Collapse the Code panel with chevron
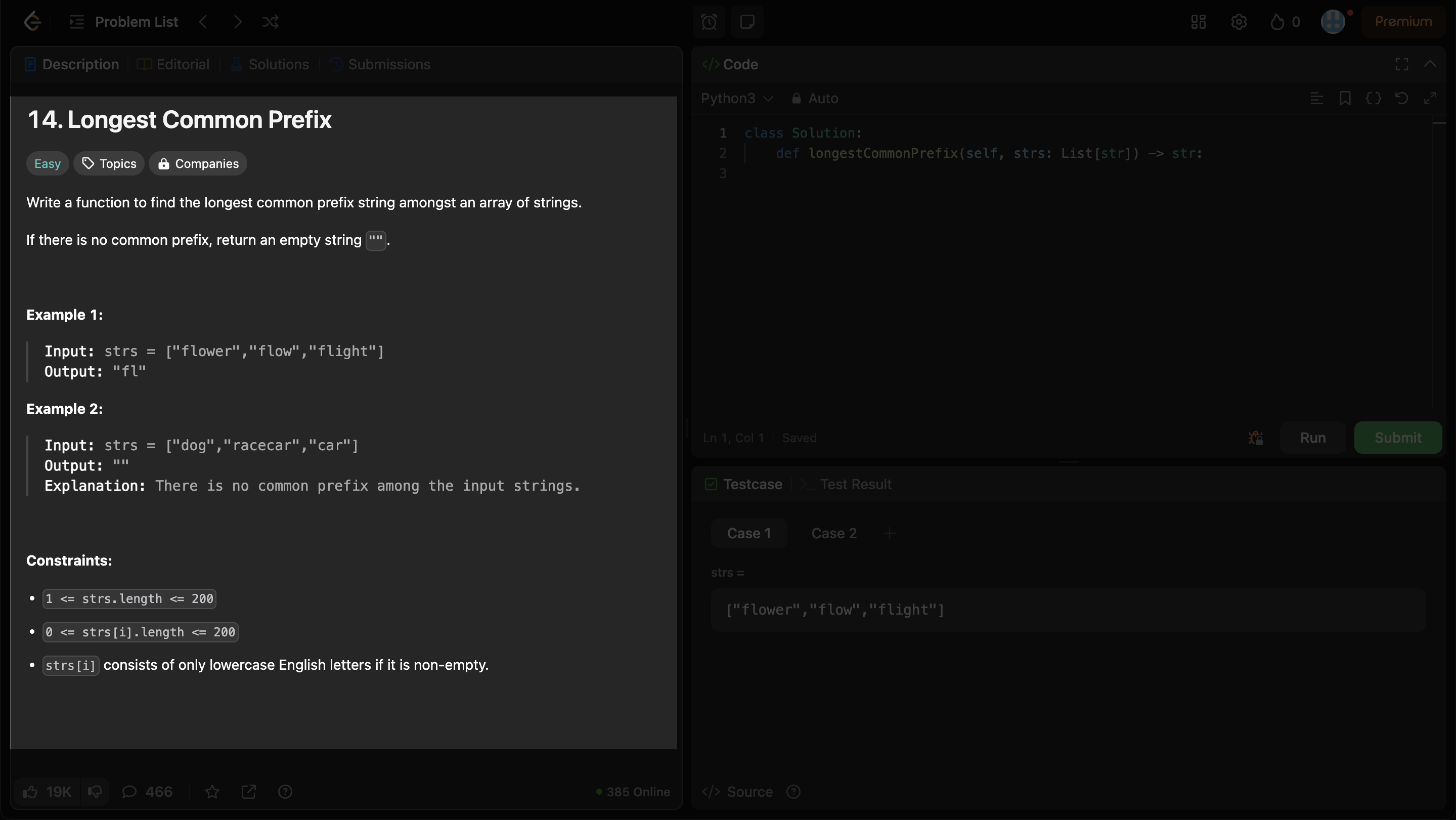This screenshot has width=1456, height=820. 1430,64
